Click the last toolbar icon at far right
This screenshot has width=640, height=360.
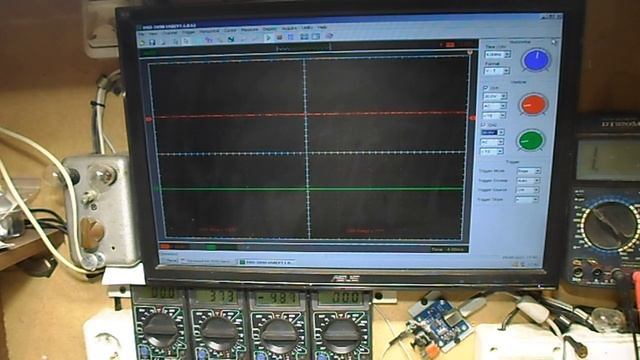[329, 36]
